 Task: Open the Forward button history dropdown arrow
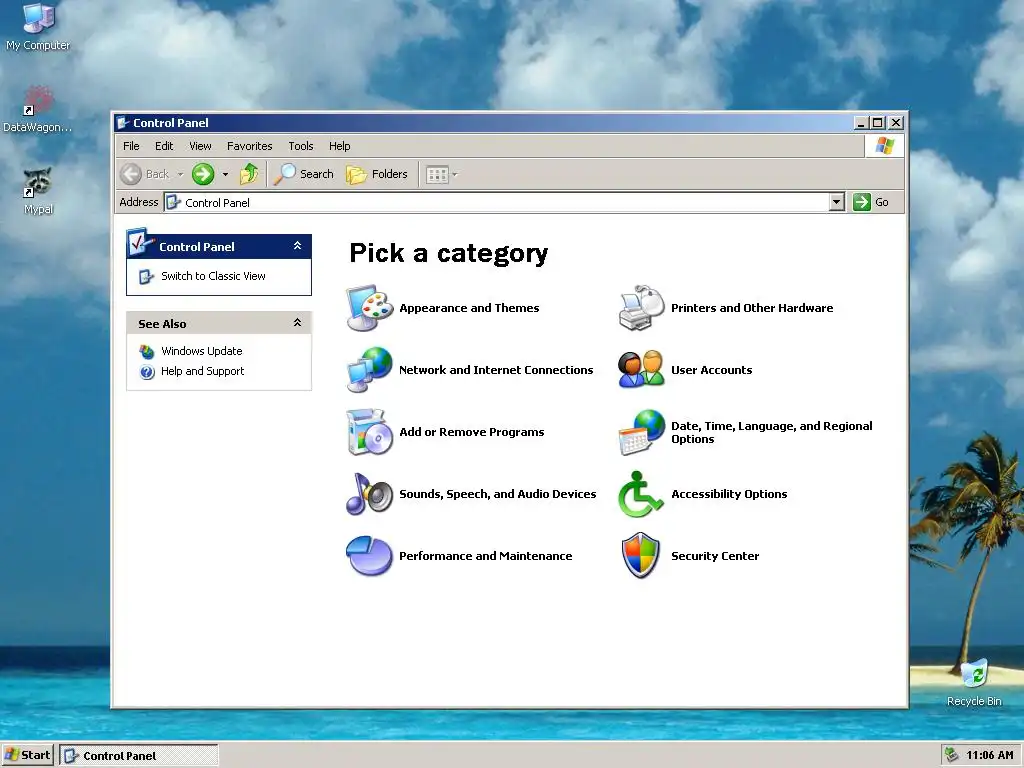225,174
